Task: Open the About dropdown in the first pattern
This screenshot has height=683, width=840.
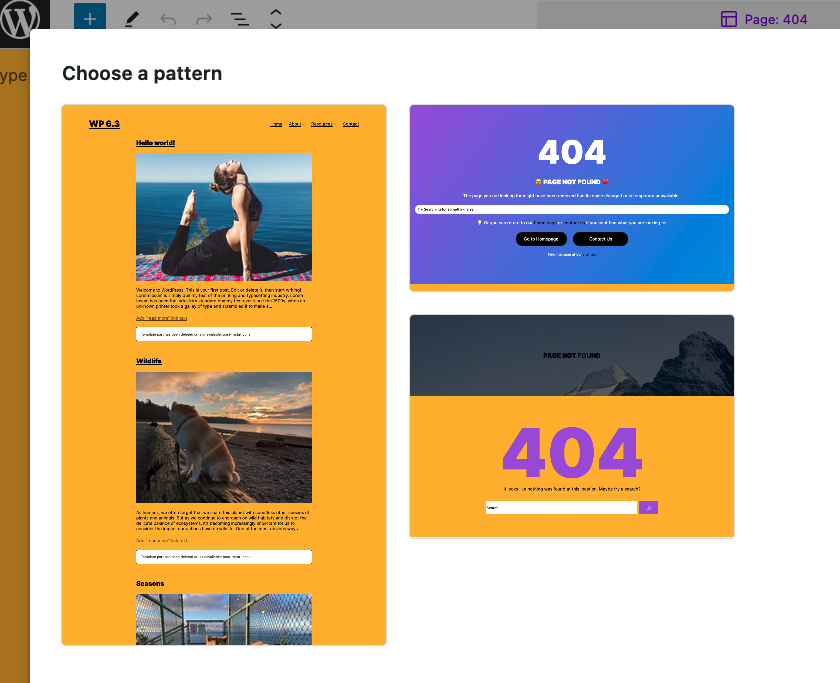Action: pos(296,124)
